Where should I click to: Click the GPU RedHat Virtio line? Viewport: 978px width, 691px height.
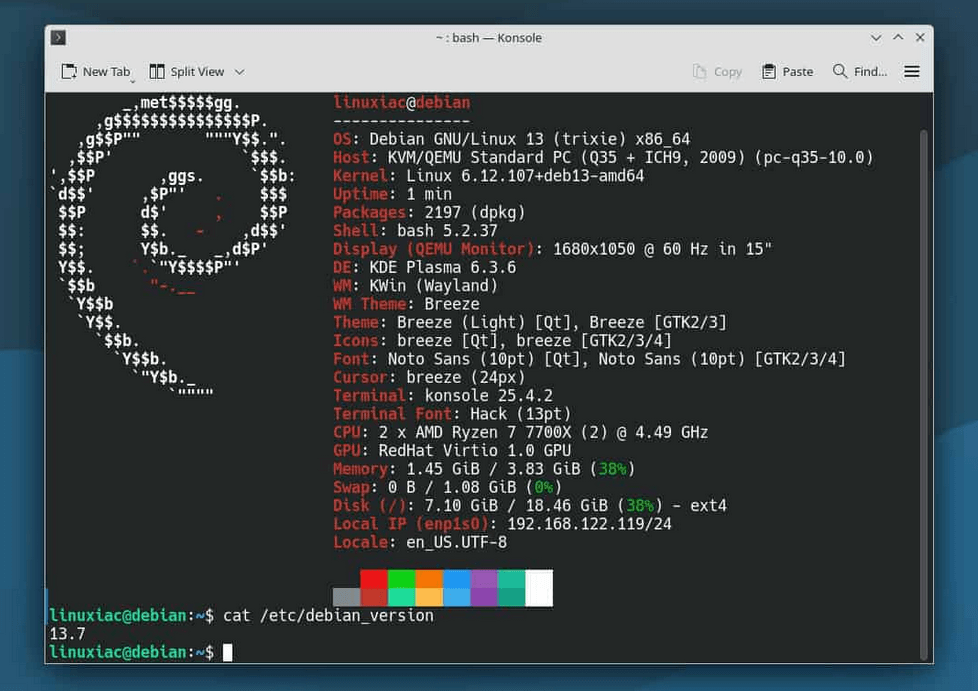(x=452, y=450)
